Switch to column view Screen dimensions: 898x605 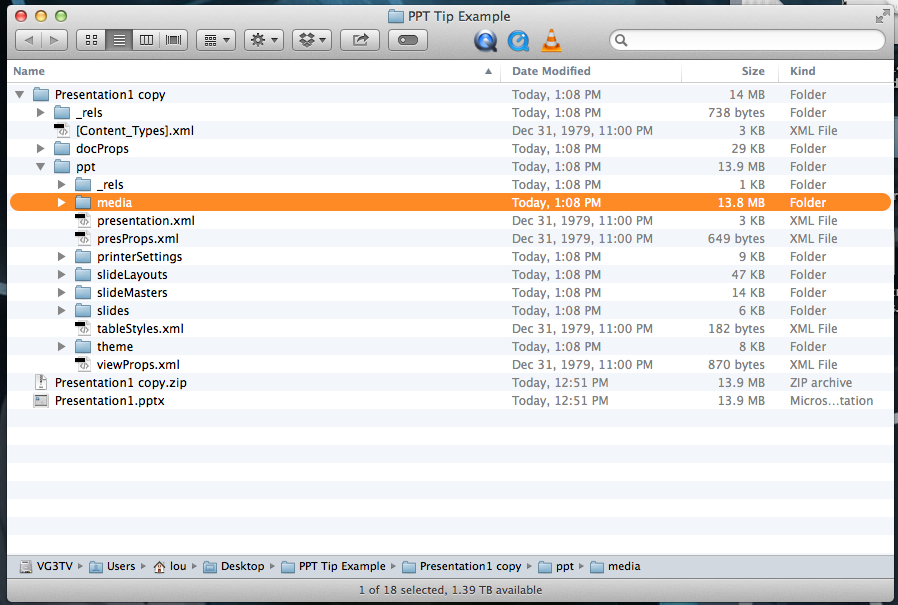point(146,40)
